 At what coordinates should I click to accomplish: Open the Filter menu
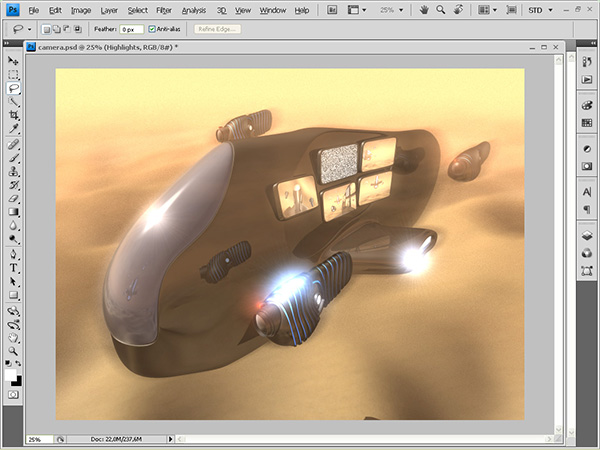tap(165, 10)
